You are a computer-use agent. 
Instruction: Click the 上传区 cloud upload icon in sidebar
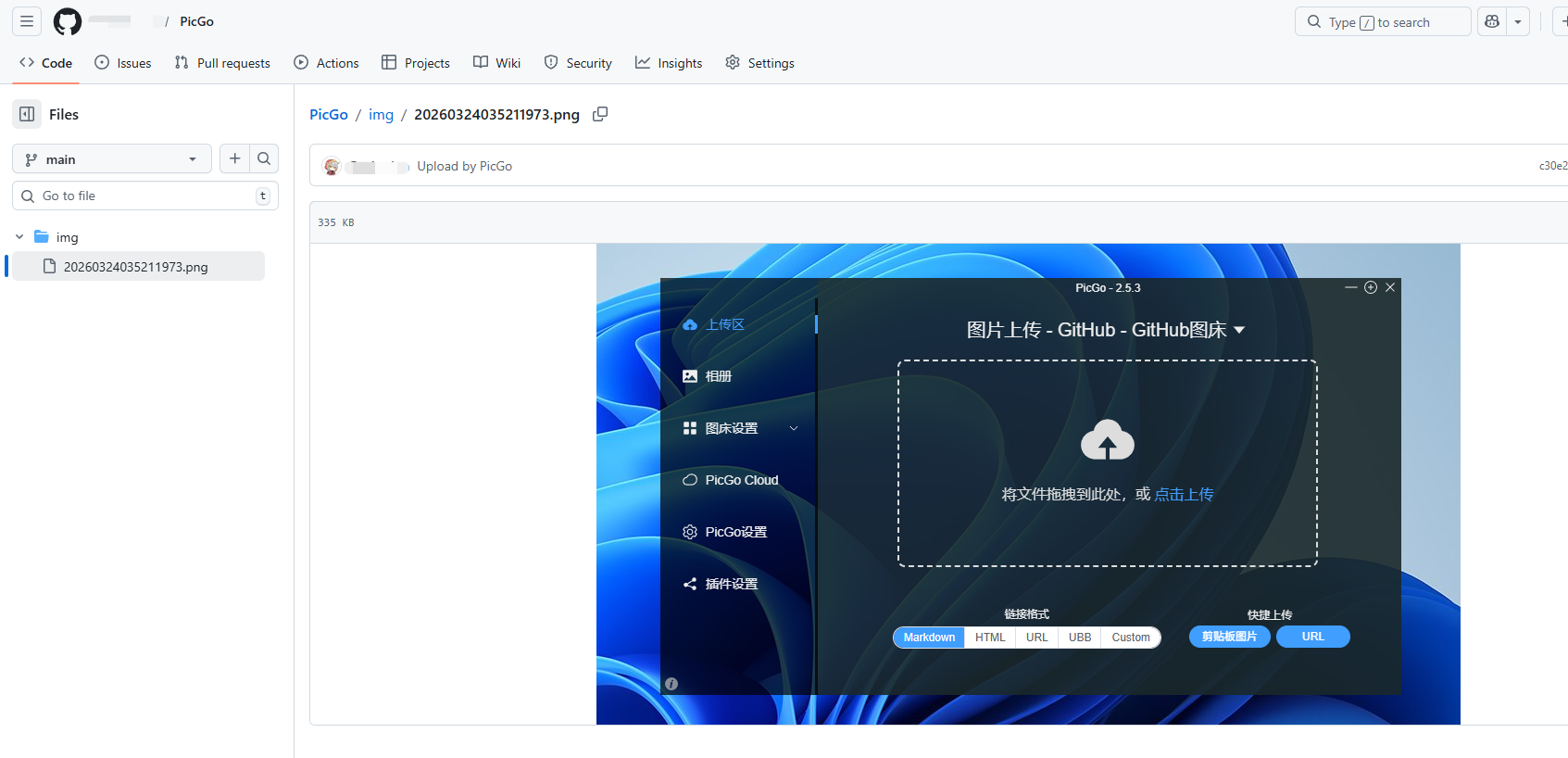coord(690,324)
